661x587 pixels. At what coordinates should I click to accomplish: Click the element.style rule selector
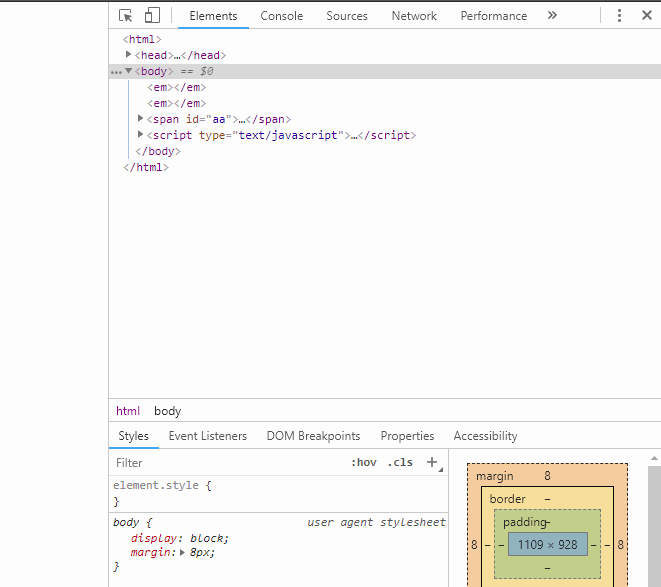(x=156, y=485)
